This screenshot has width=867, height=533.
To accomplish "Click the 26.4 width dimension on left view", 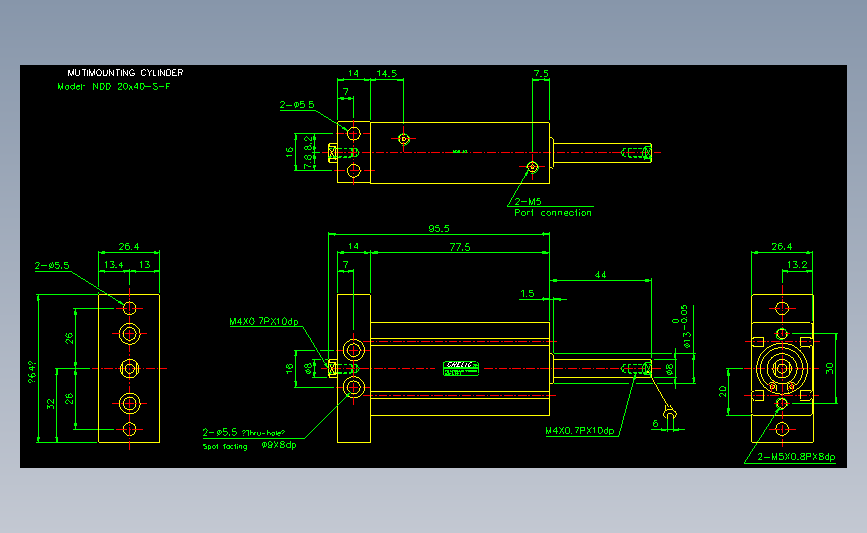I will [x=129, y=247].
